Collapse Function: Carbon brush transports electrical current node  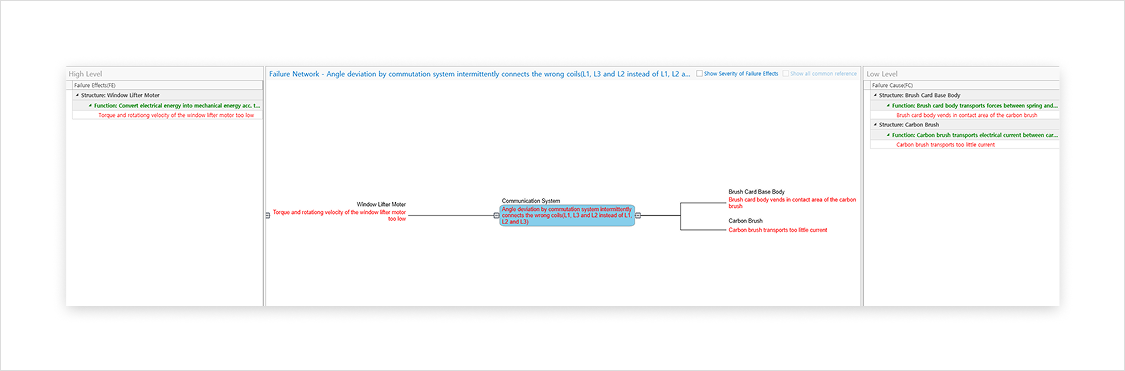click(x=888, y=134)
